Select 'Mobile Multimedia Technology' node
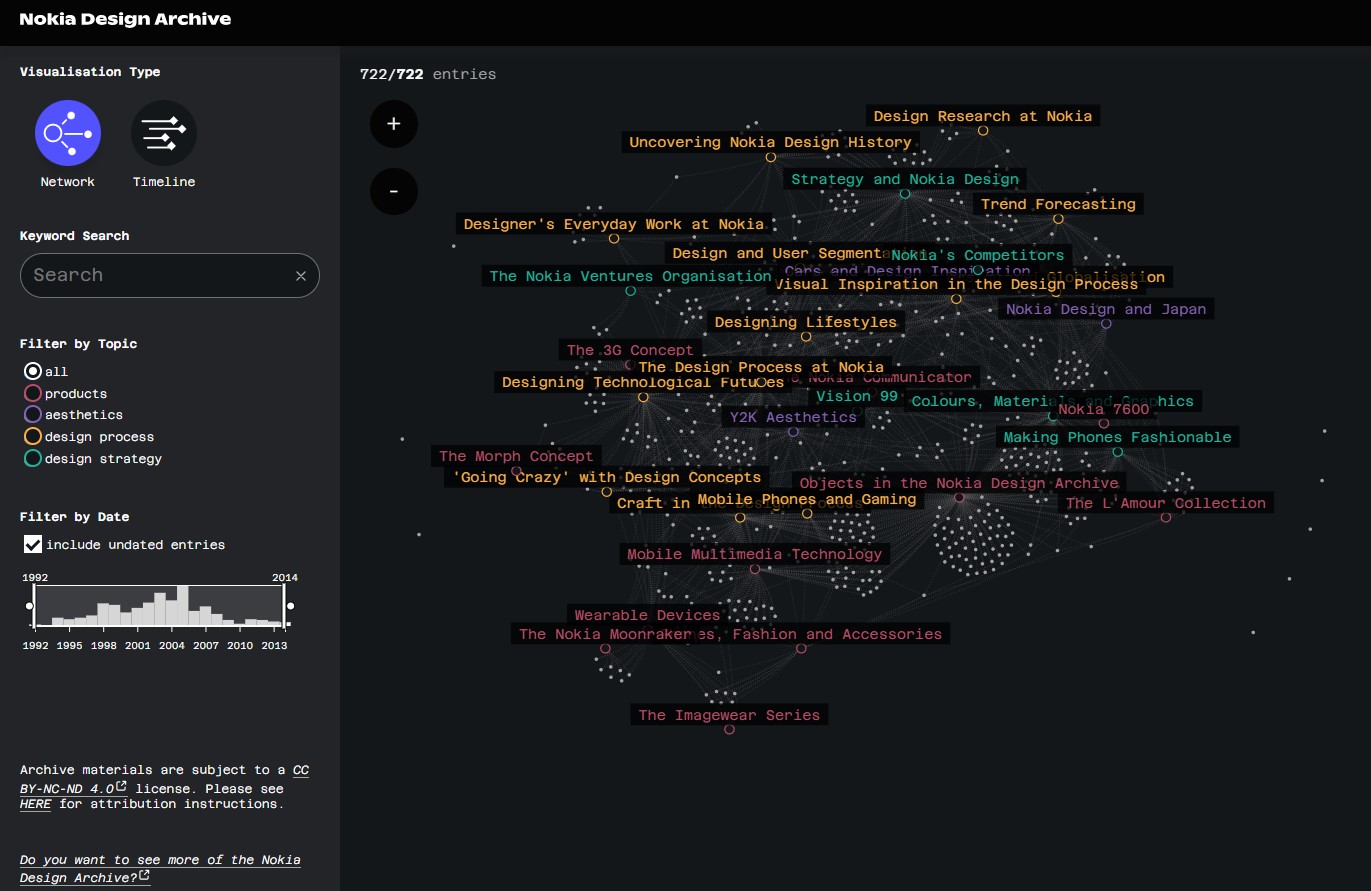 (x=755, y=554)
